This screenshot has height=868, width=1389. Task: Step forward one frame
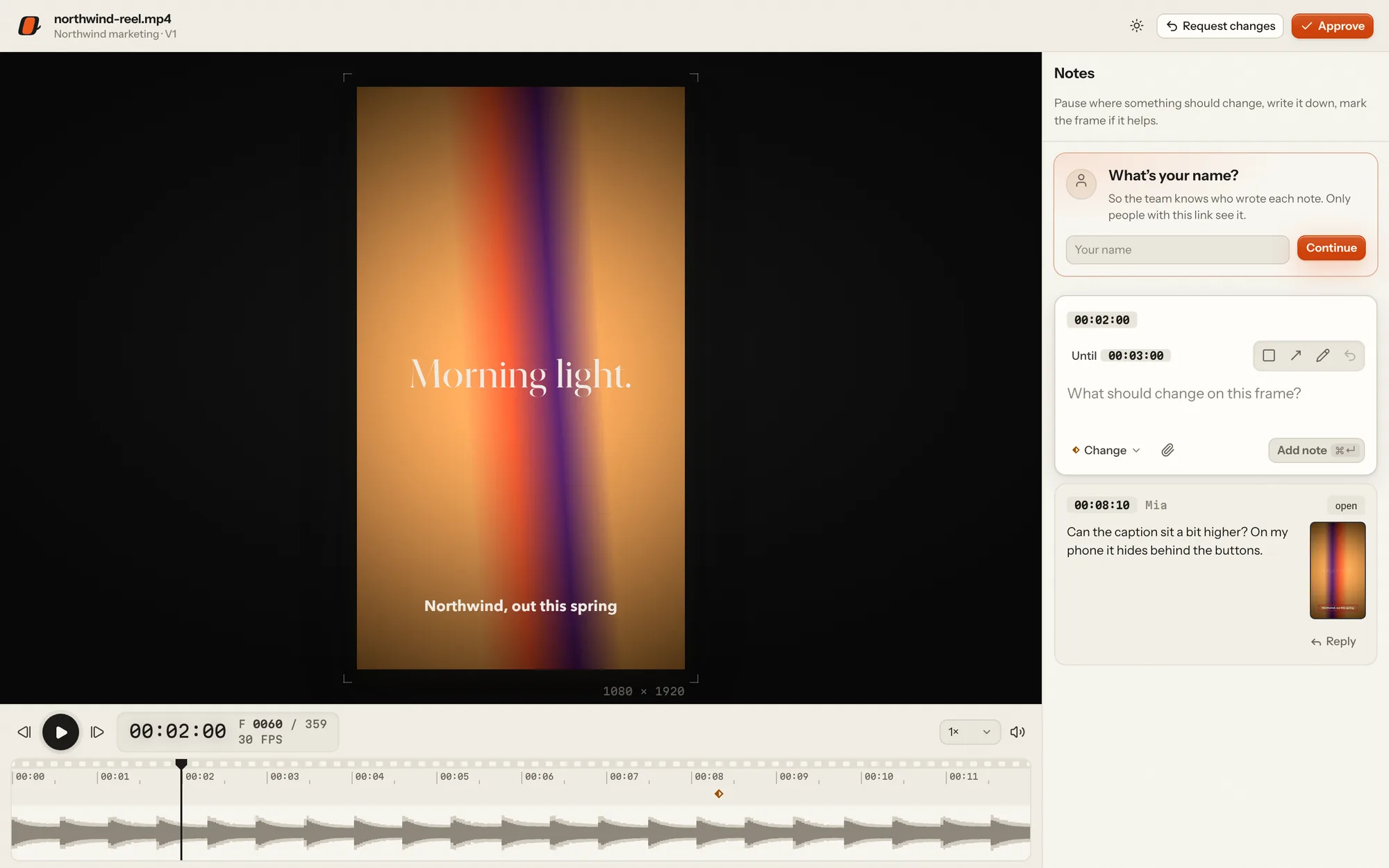click(97, 732)
